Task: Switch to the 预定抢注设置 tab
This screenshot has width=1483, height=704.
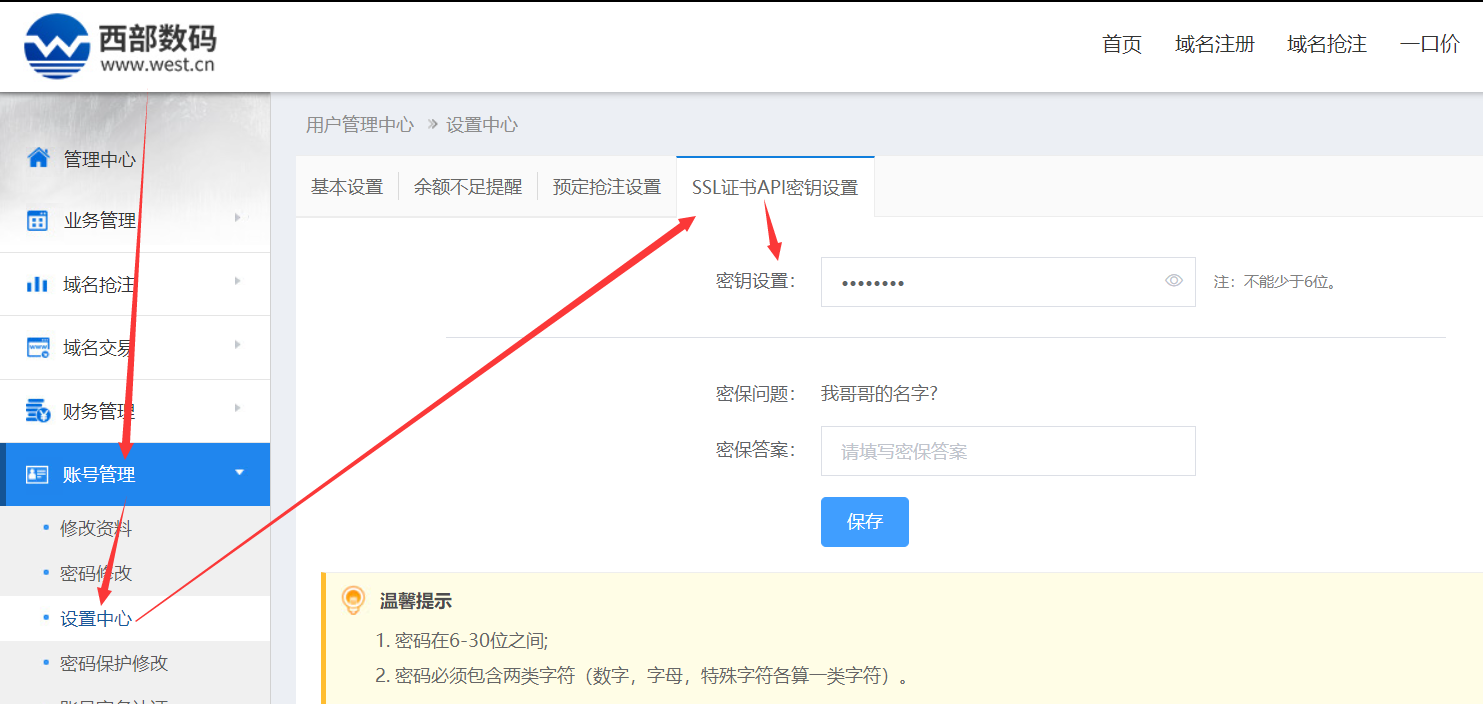Action: 607,187
